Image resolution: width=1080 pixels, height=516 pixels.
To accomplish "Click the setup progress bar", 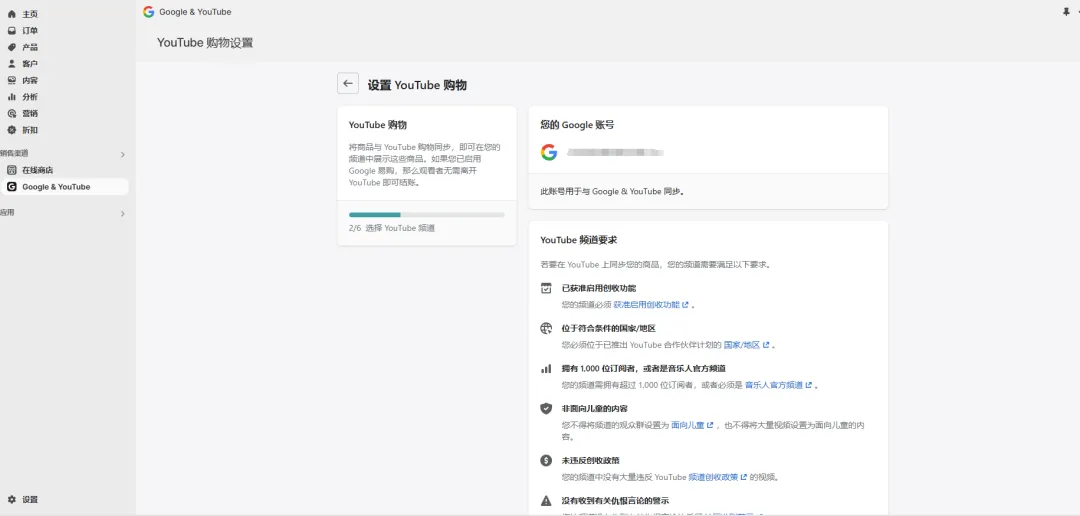I will 426,215.
